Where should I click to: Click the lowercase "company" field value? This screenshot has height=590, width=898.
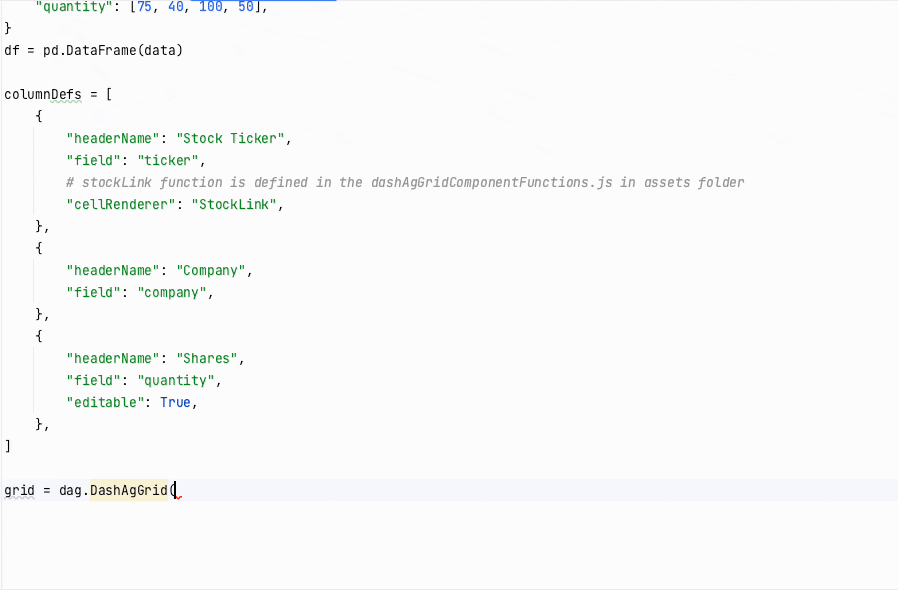171,293
